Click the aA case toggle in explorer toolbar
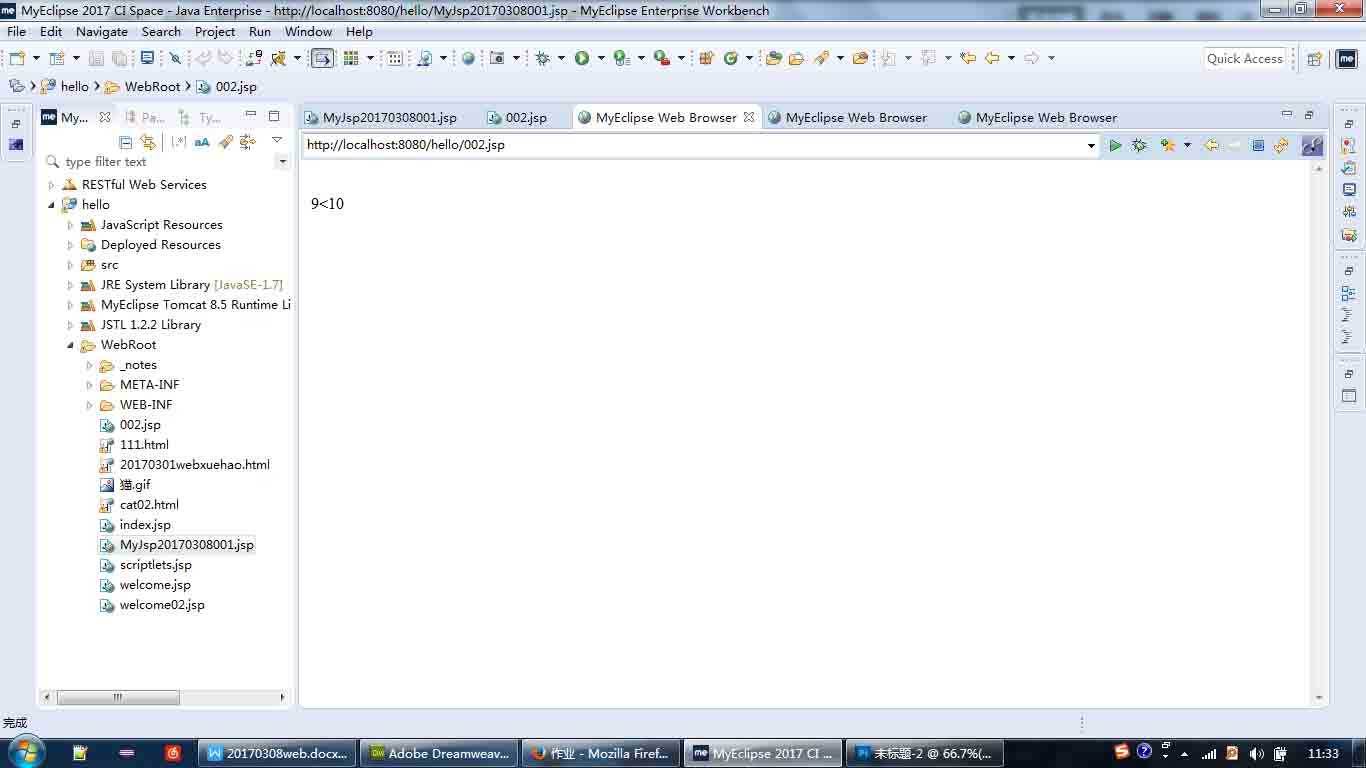 click(x=202, y=142)
